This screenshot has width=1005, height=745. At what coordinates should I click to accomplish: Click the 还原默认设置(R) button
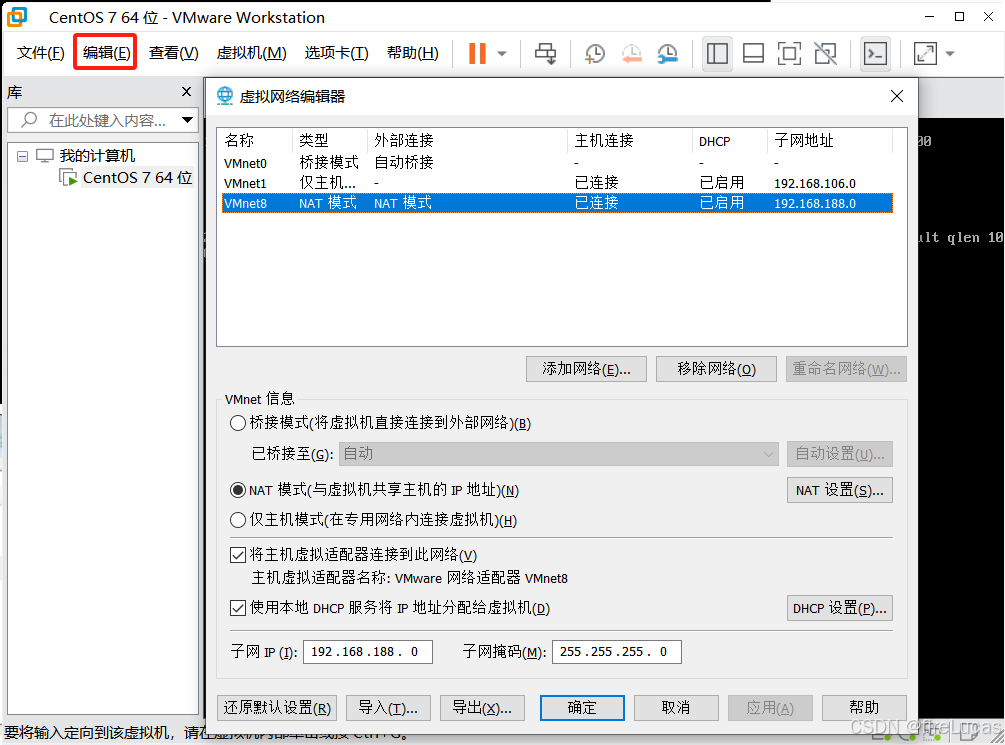(277, 708)
